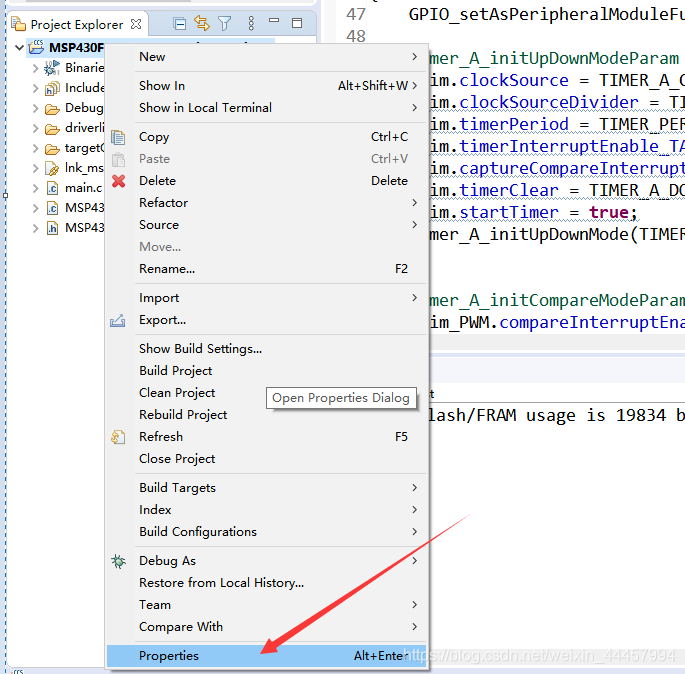Screen dimensions: 685x674
Task: Expand the Binaries tree node
Action: [36, 68]
